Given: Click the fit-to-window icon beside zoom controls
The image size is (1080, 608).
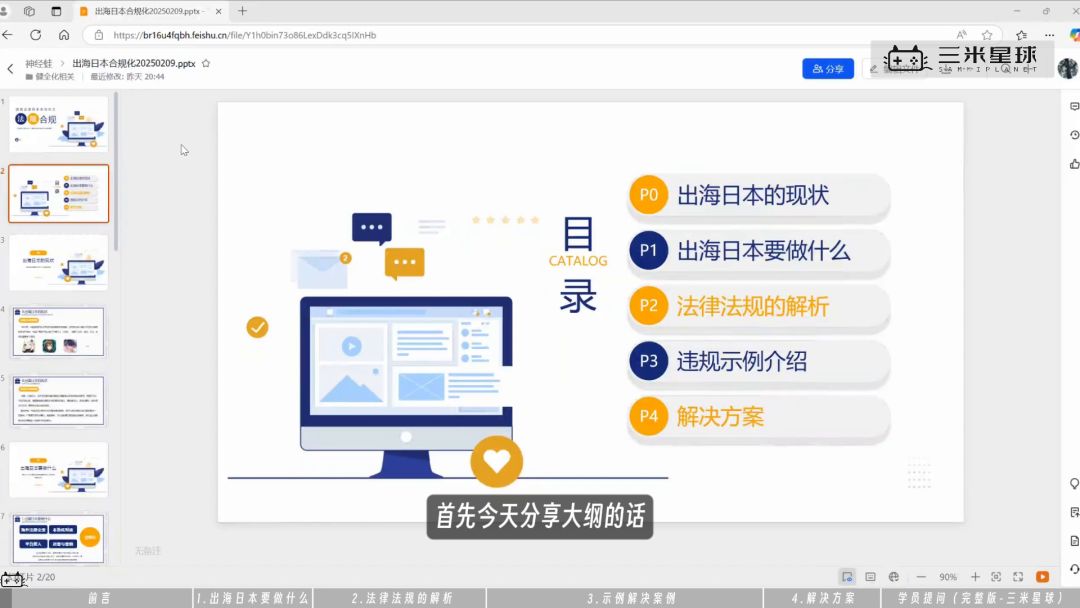Looking at the screenshot, I should [996, 577].
